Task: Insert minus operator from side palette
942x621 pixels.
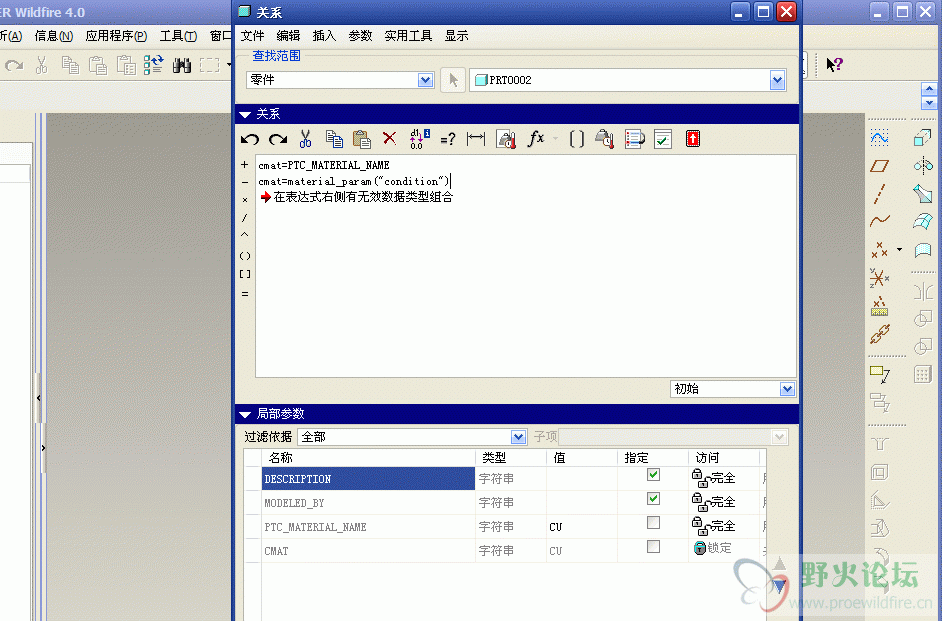Action: (x=245, y=182)
